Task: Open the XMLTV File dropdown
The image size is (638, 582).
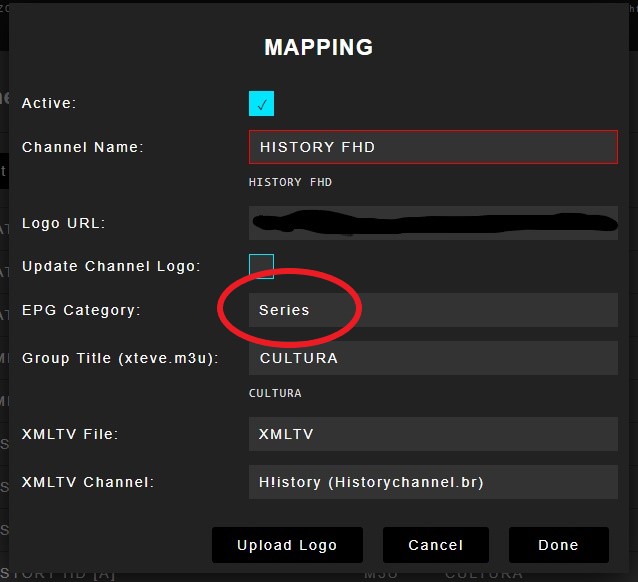Action: pos(433,434)
